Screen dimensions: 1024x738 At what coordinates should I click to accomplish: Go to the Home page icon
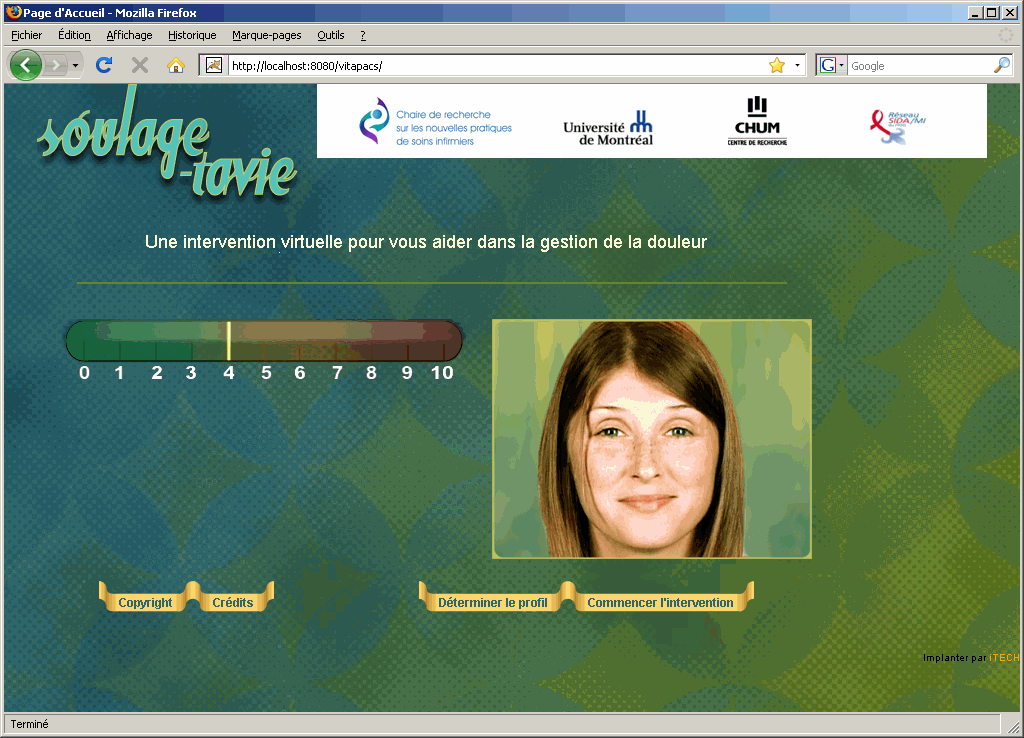176,66
